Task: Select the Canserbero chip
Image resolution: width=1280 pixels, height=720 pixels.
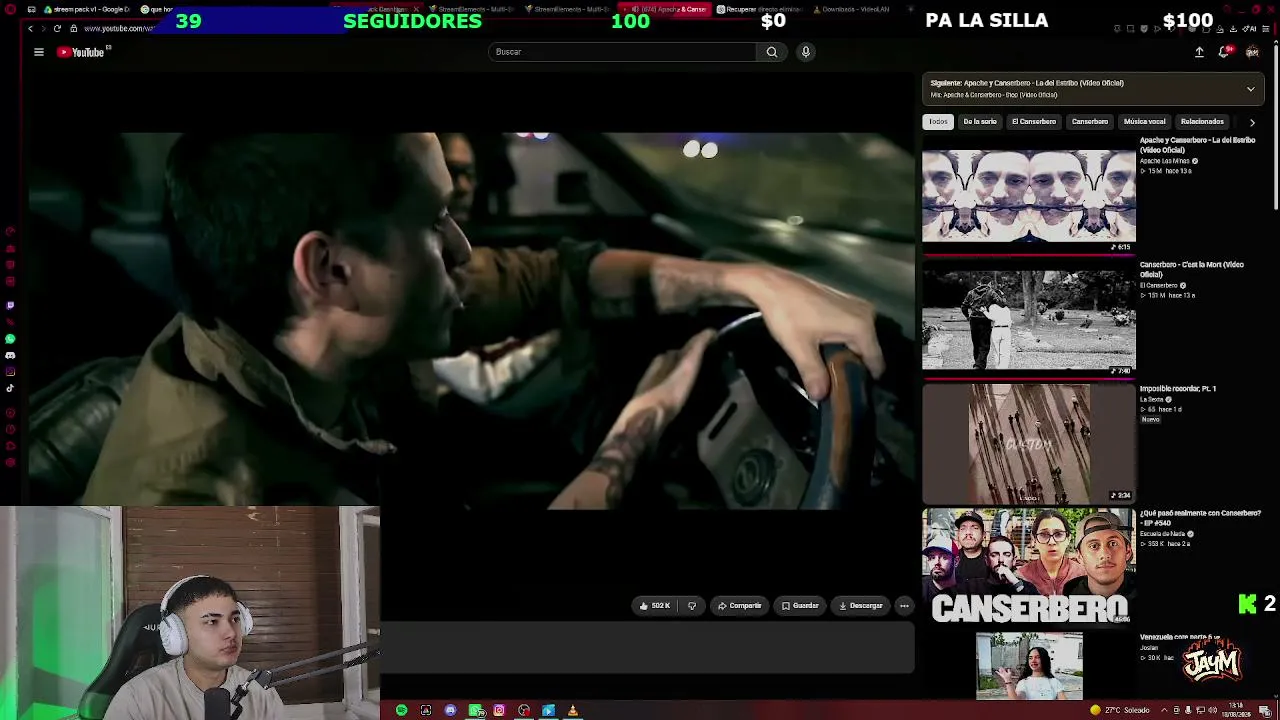Action: [1090, 122]
